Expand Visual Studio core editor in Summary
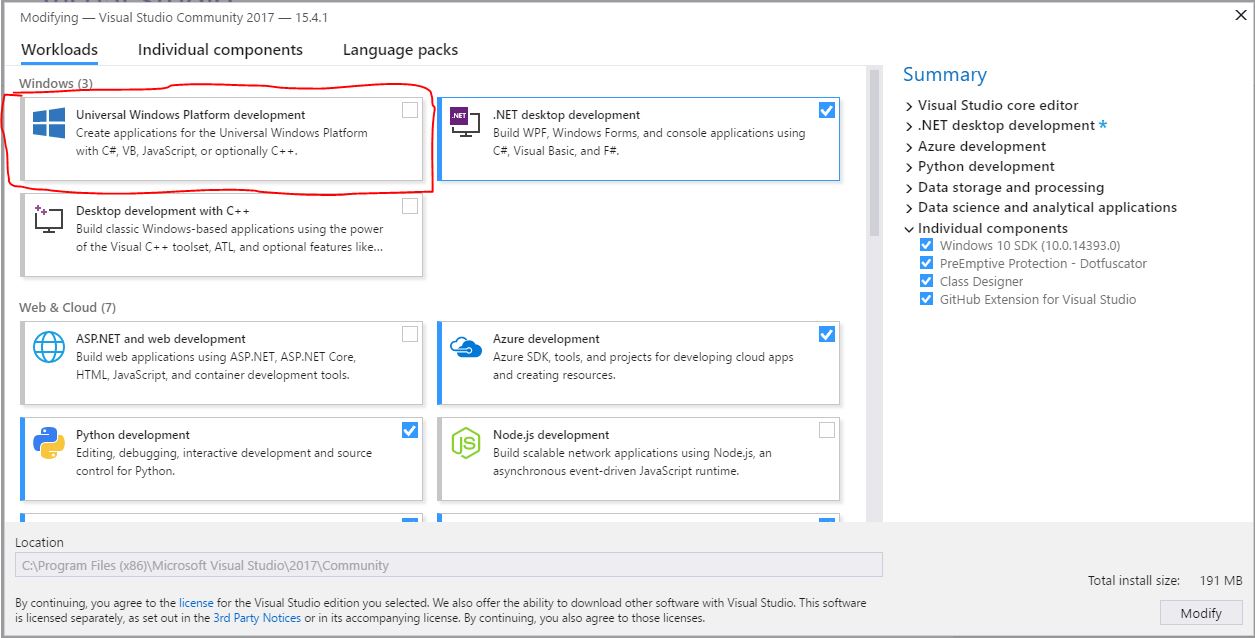The image size is (1255, 638). tap(909, 105)
